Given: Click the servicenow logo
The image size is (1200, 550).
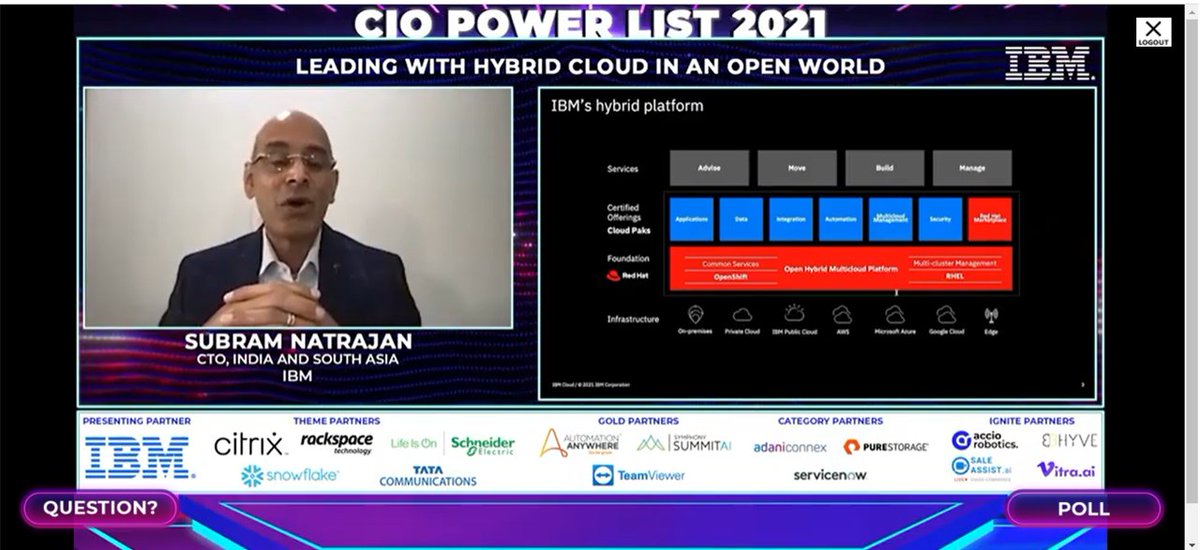Looking at the screenshot, I should [x=830, y=475].
